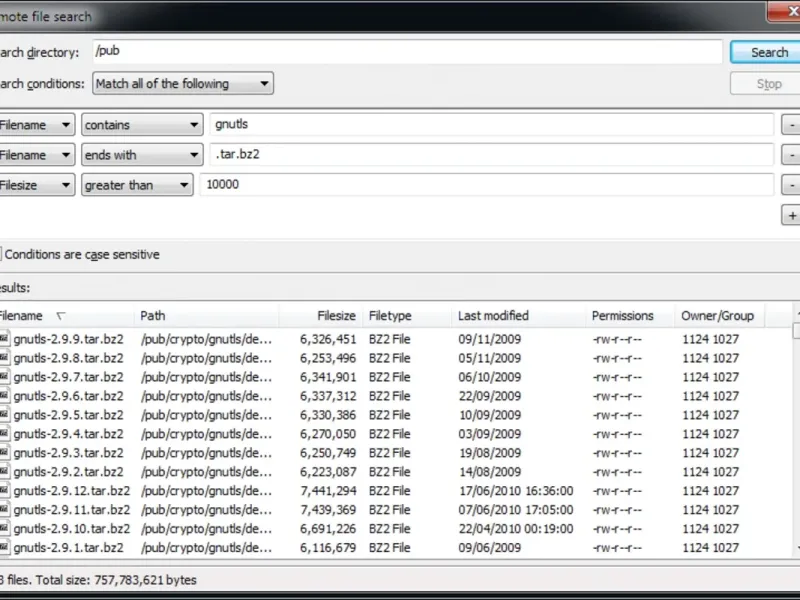Select the gnutls-2.9.6.tar.bz2 filename
The width and height of the screenshot is (800, 600).
(68, 396)
